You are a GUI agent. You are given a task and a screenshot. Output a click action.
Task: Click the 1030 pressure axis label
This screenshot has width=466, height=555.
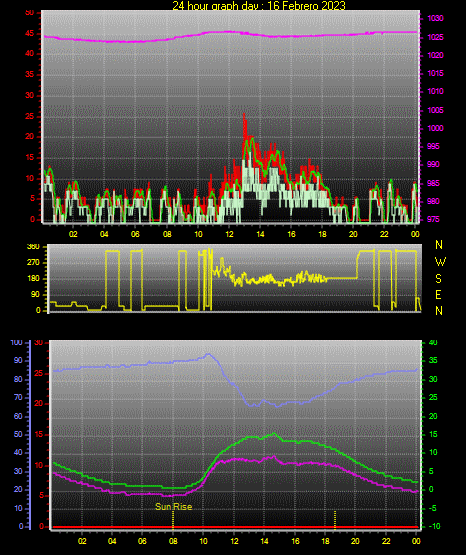coord(435,18)
